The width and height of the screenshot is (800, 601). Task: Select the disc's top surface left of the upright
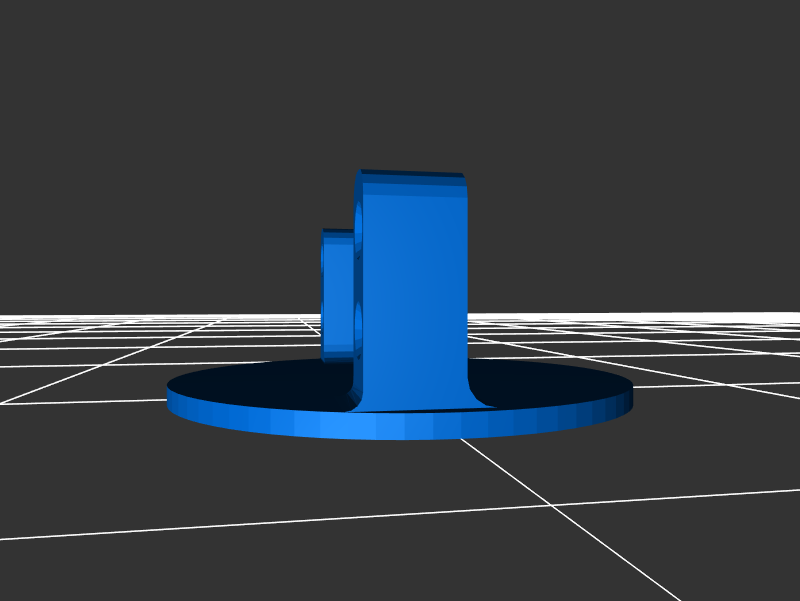[260, 385]
